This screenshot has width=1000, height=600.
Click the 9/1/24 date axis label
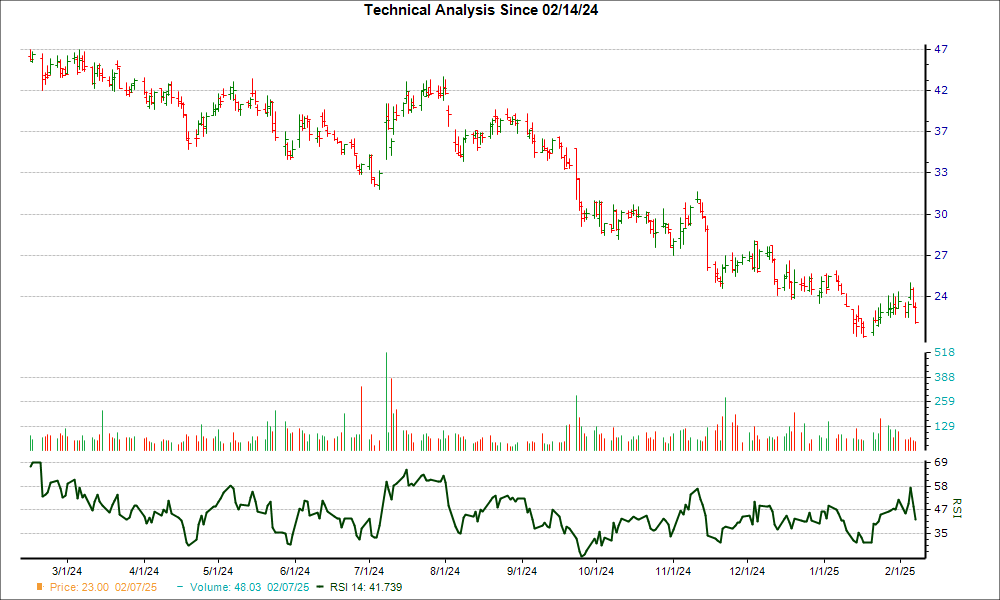522,571
